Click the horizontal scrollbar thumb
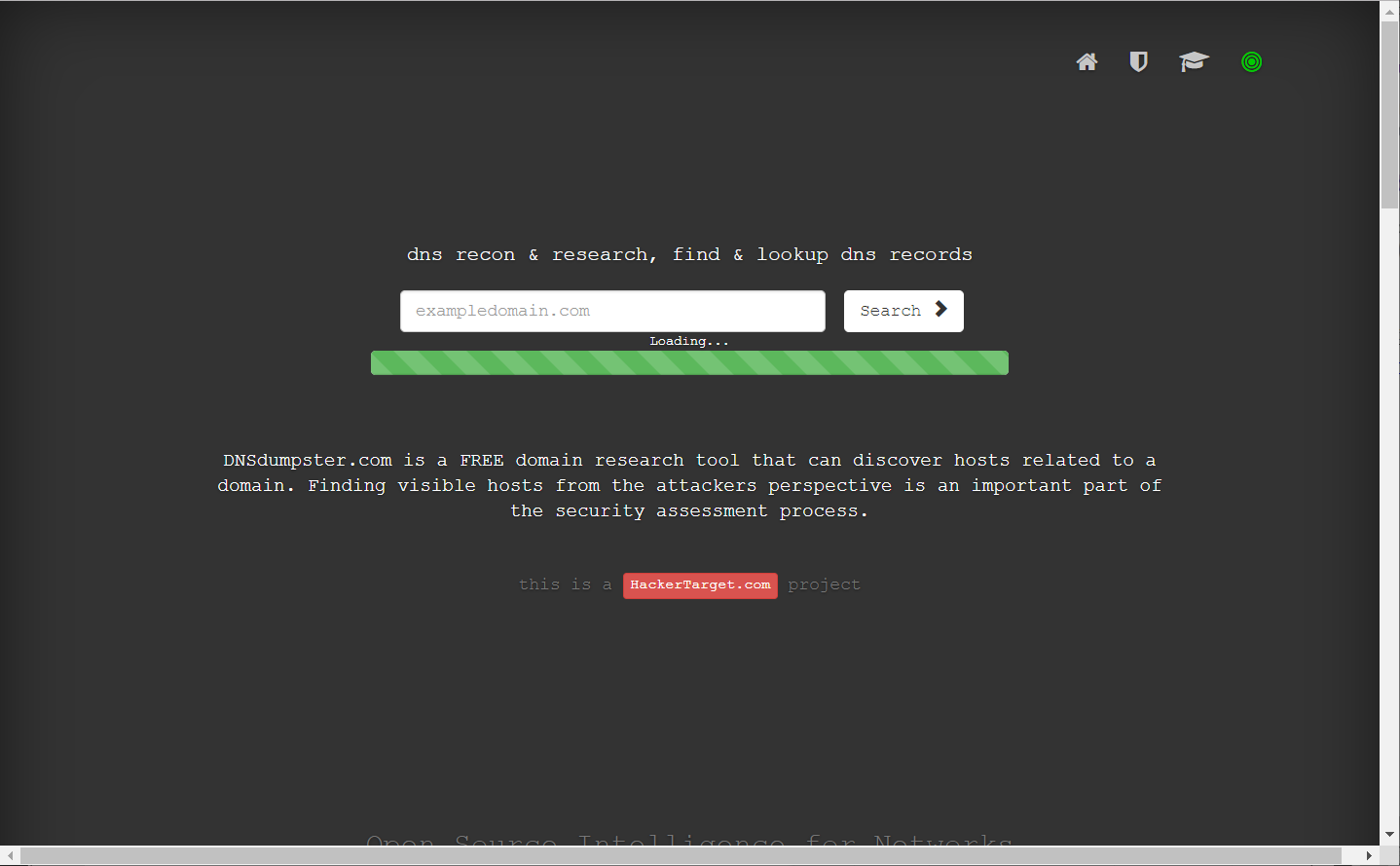Screen dimensions: 1400x866 tap(681, 855)
